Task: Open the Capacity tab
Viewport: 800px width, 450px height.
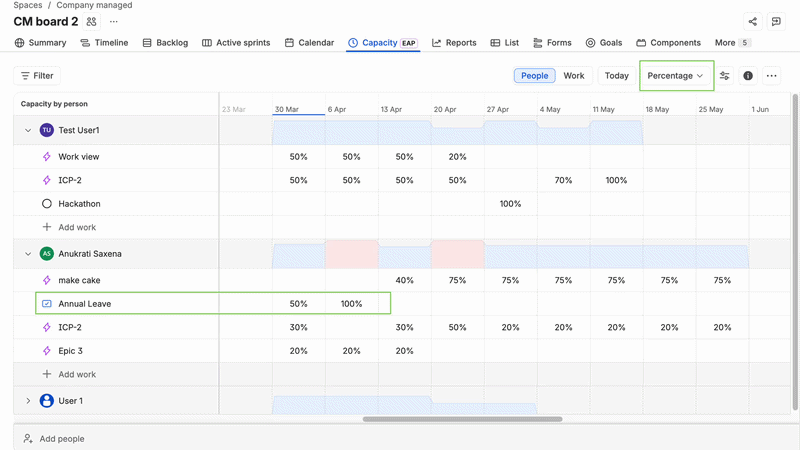Action: [383, 43]
